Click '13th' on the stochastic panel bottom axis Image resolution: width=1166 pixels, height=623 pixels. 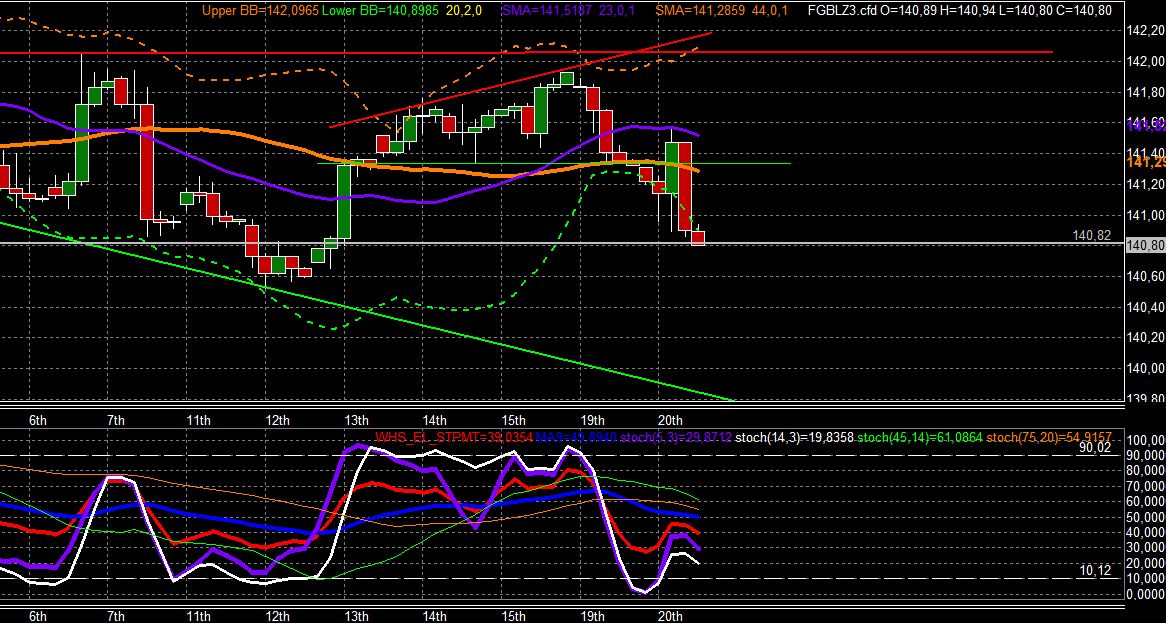pyautogui.click(x=356, y=616)
